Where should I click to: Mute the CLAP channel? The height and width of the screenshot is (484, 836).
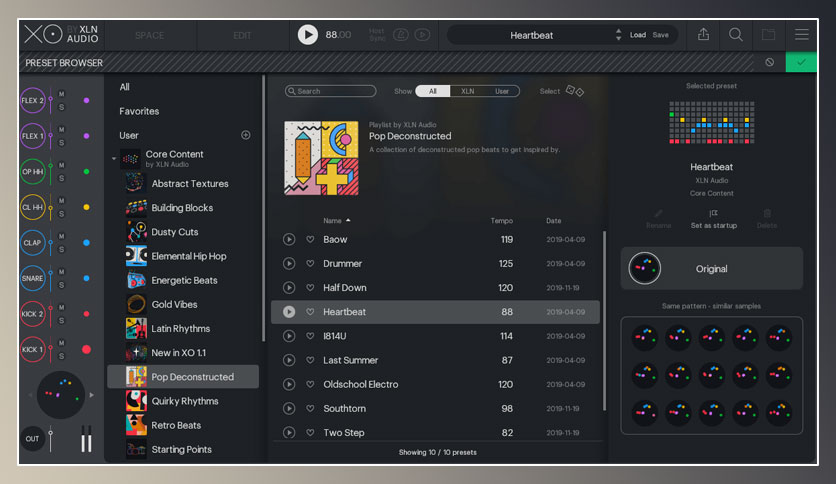pos(61,236)
